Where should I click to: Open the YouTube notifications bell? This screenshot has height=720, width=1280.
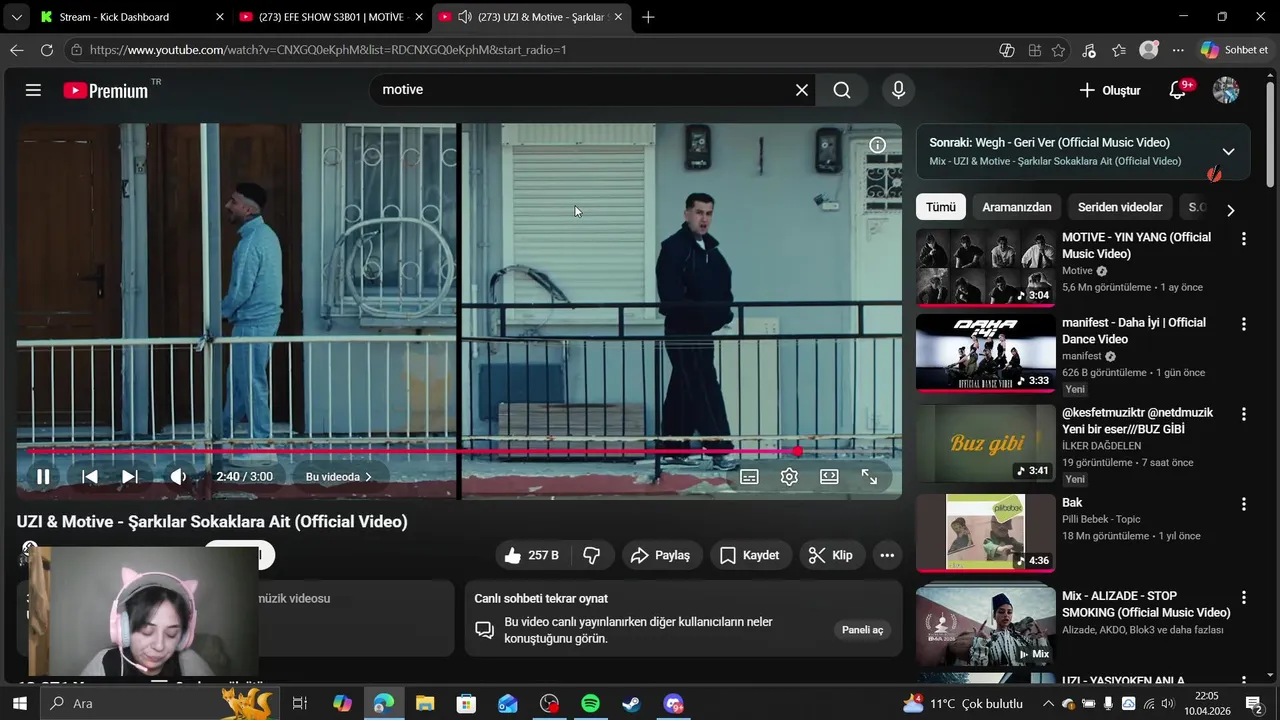[1178, 90]
